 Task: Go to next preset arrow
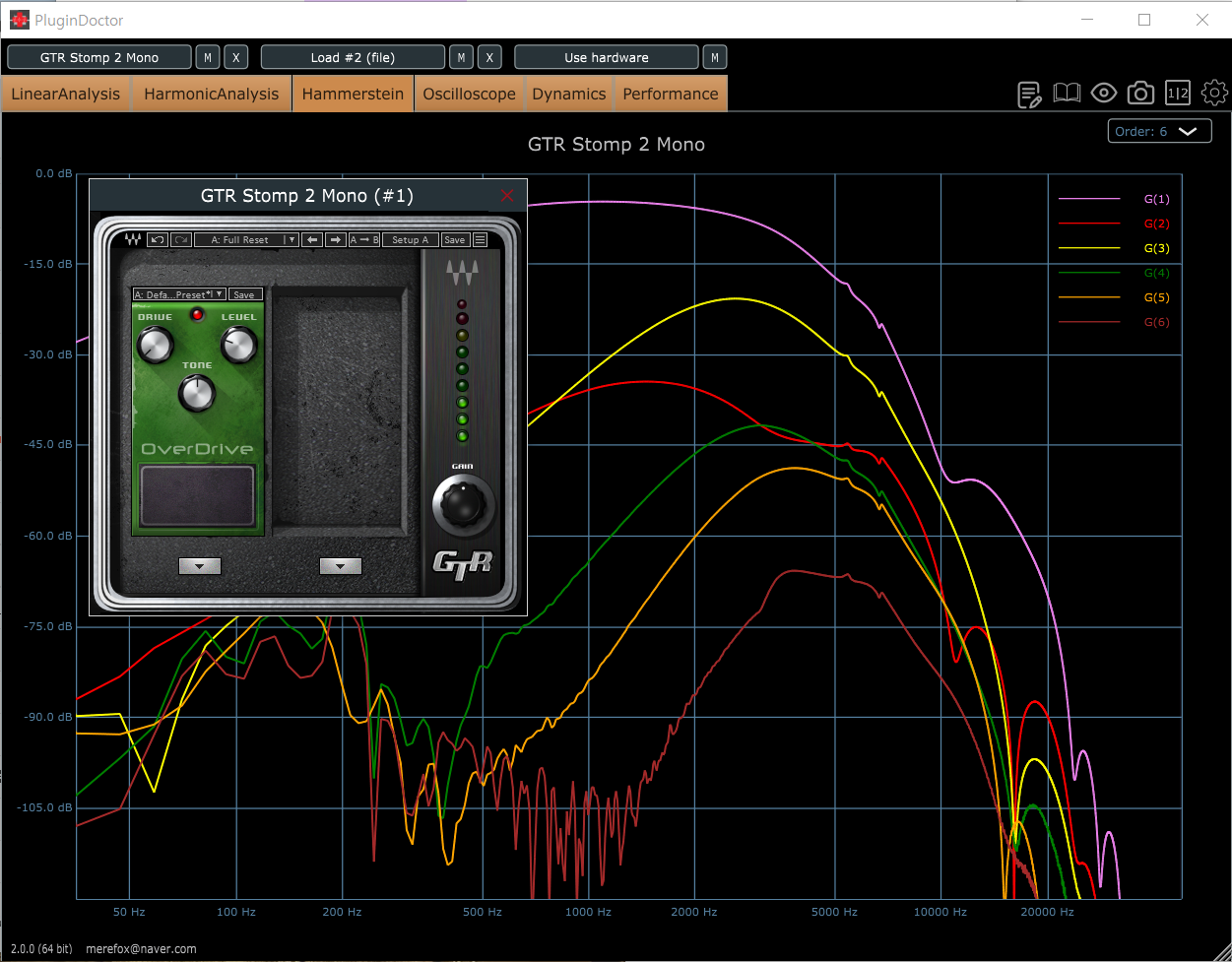[x=336, y=239]
